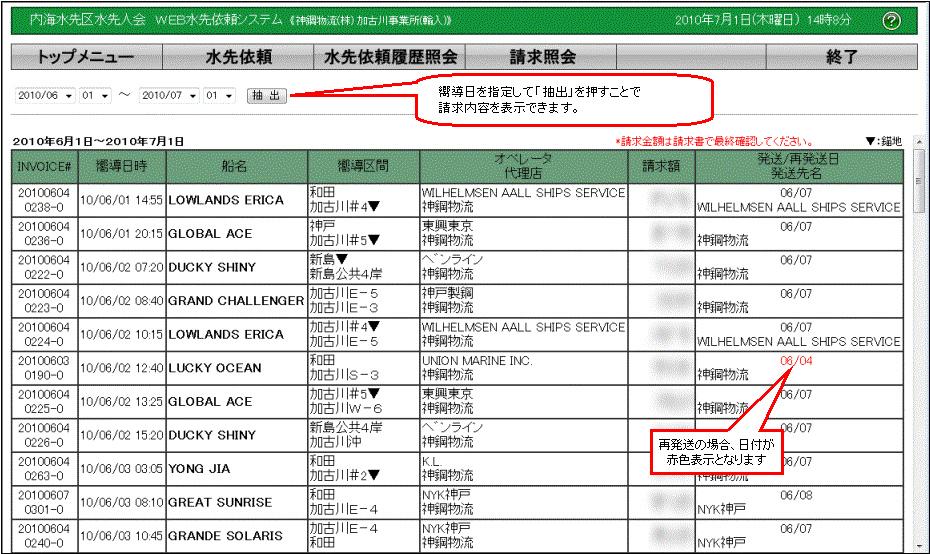Screen dimensions: 930x554
Task: Open the 水先依頼履歴照会 tab
Action: coord(389,57)
